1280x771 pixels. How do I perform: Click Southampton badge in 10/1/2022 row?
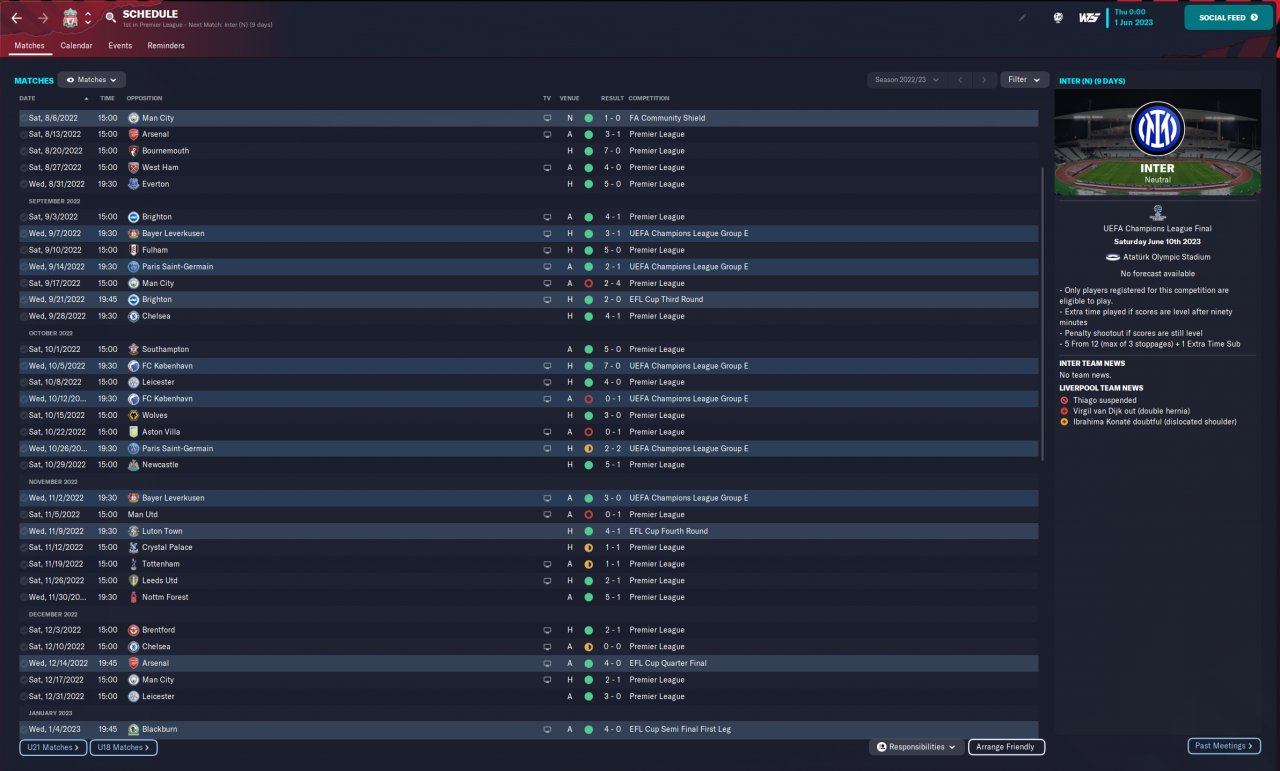point(133,349)
